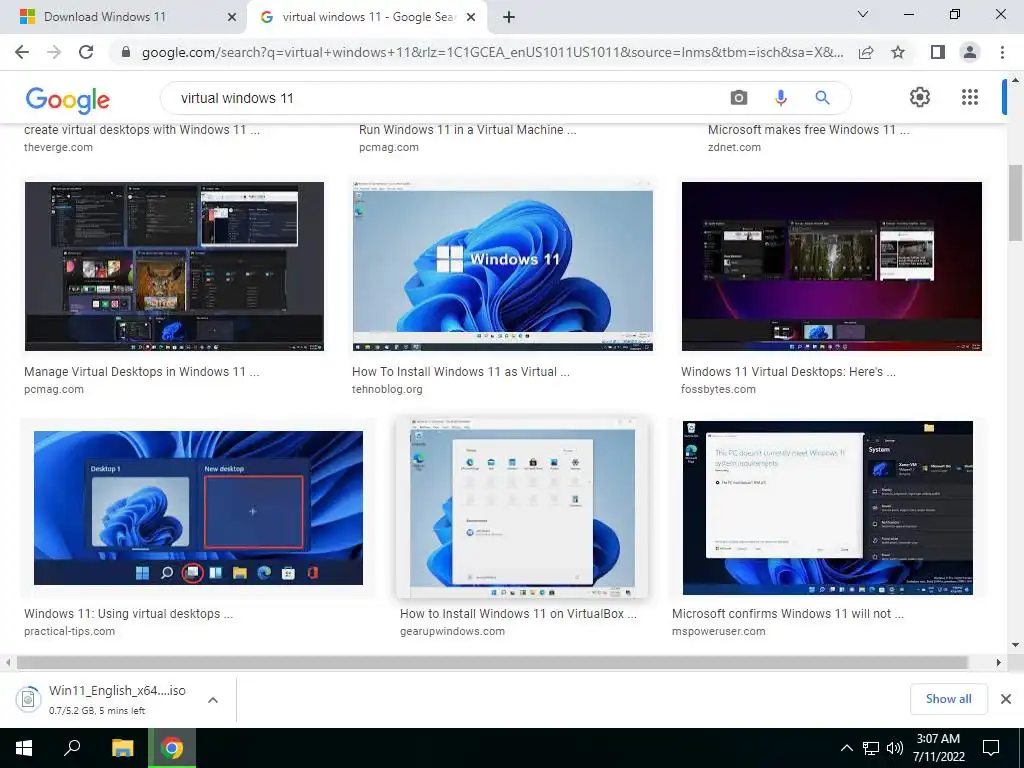Click 'How to Install Windows 11 on VirtualBox' title
The width and height of the screenshot is (1024, 768).
[519, 614]
